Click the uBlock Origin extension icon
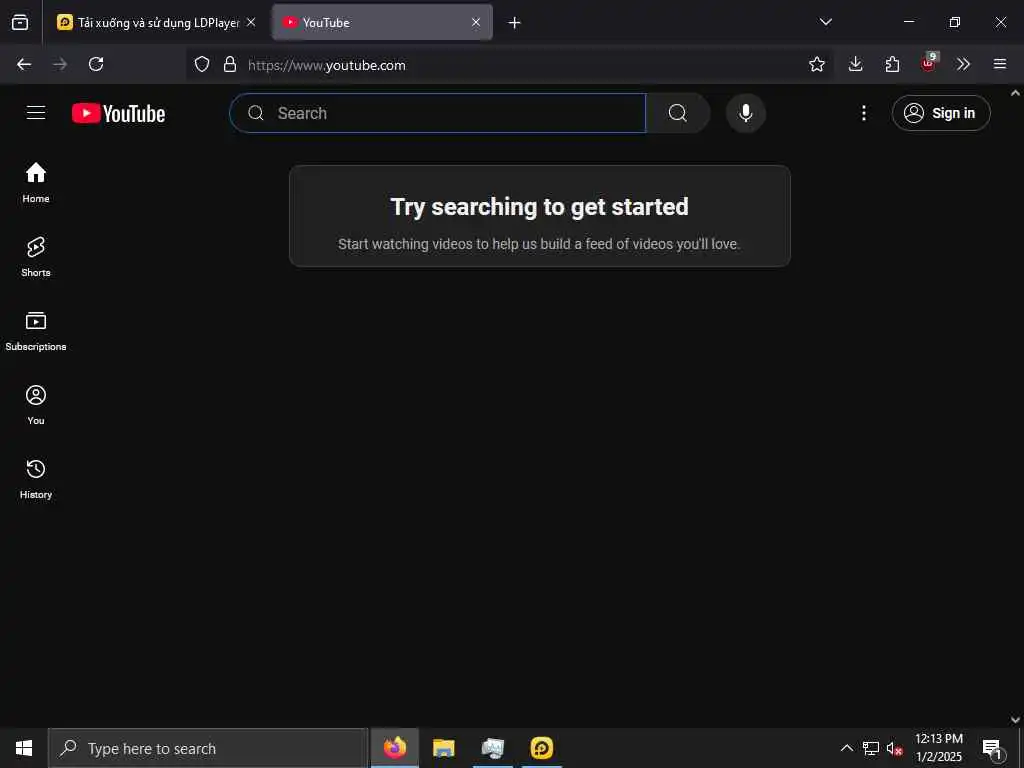The image size is (1024, 768). click(929, 63)
